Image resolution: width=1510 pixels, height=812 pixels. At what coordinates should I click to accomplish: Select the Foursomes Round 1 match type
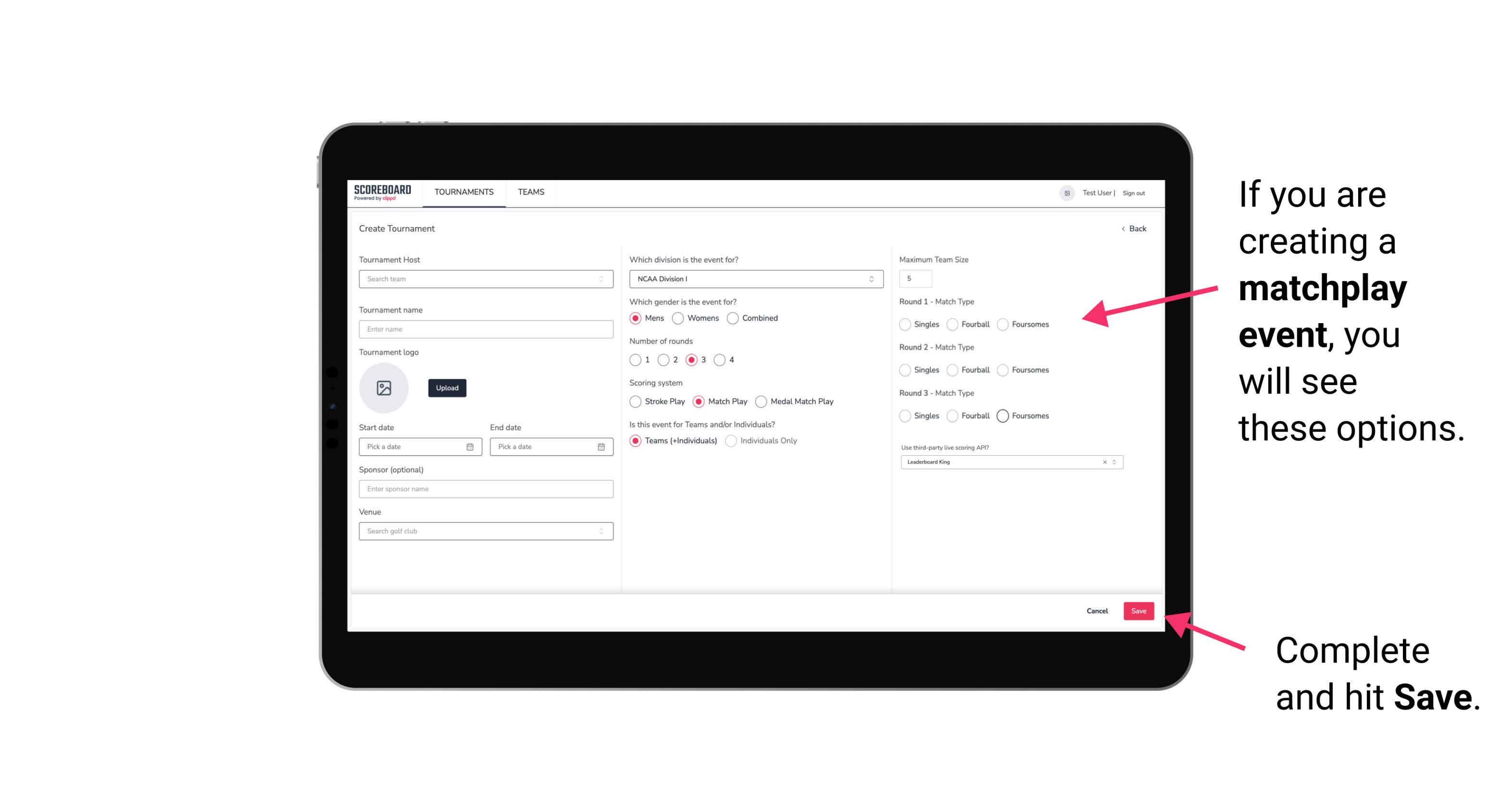point(1003,324)
